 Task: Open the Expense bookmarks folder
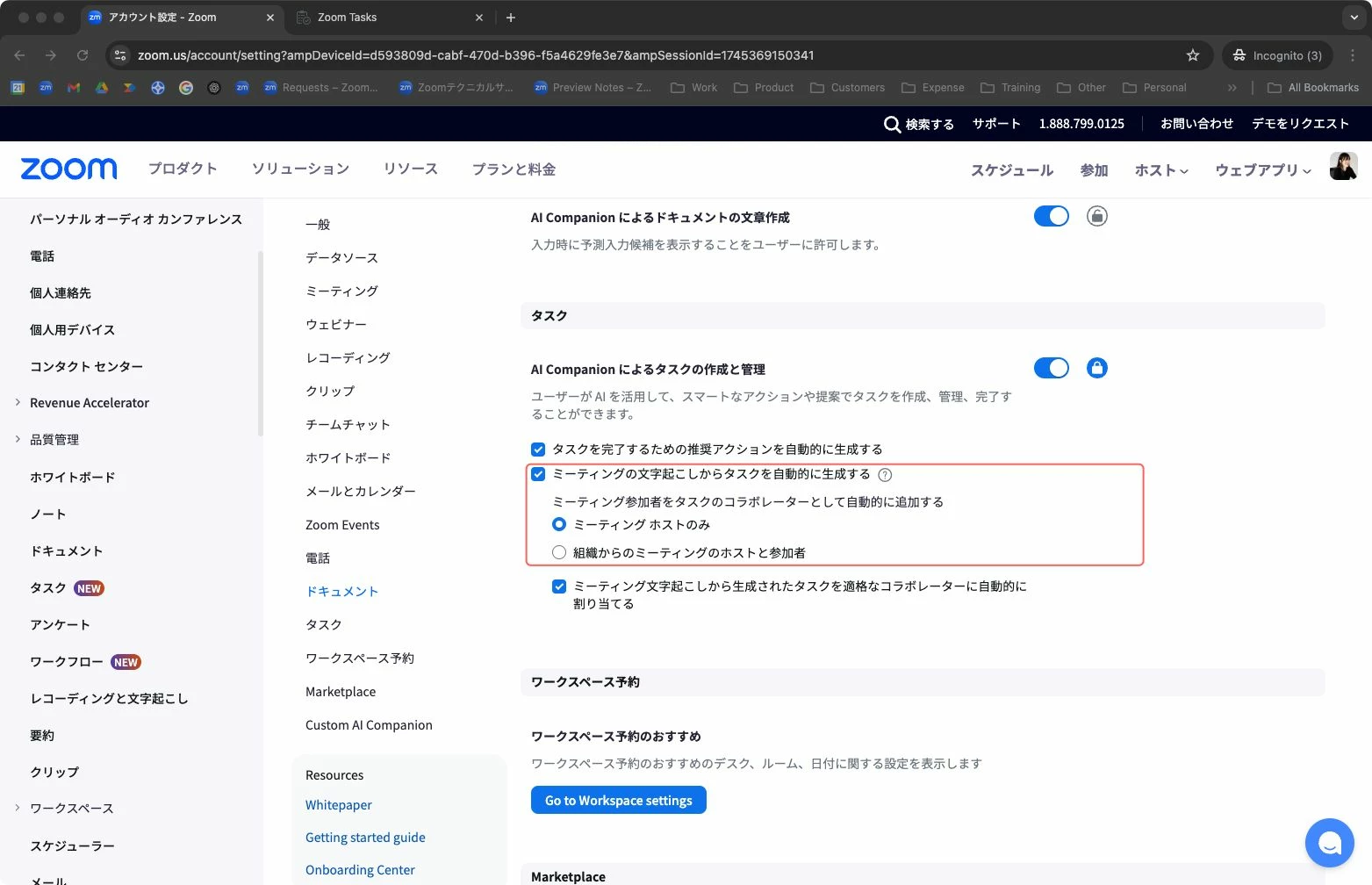point(933,88)
